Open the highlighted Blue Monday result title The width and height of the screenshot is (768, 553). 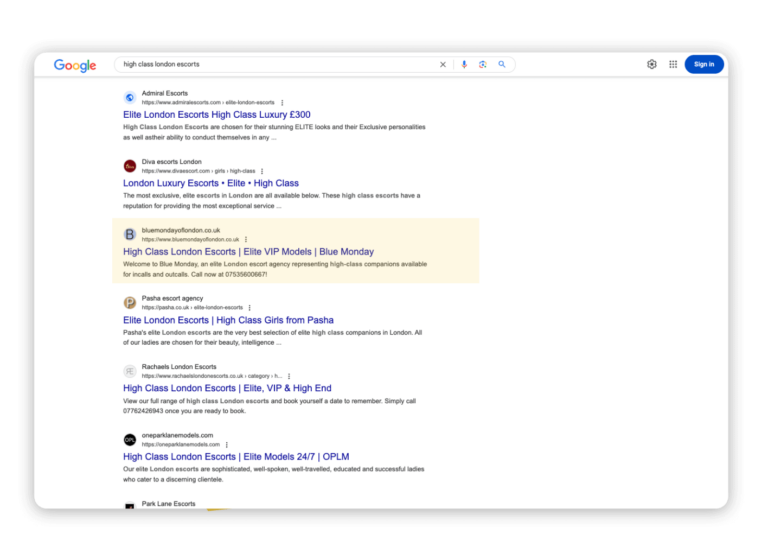(248, 252)
